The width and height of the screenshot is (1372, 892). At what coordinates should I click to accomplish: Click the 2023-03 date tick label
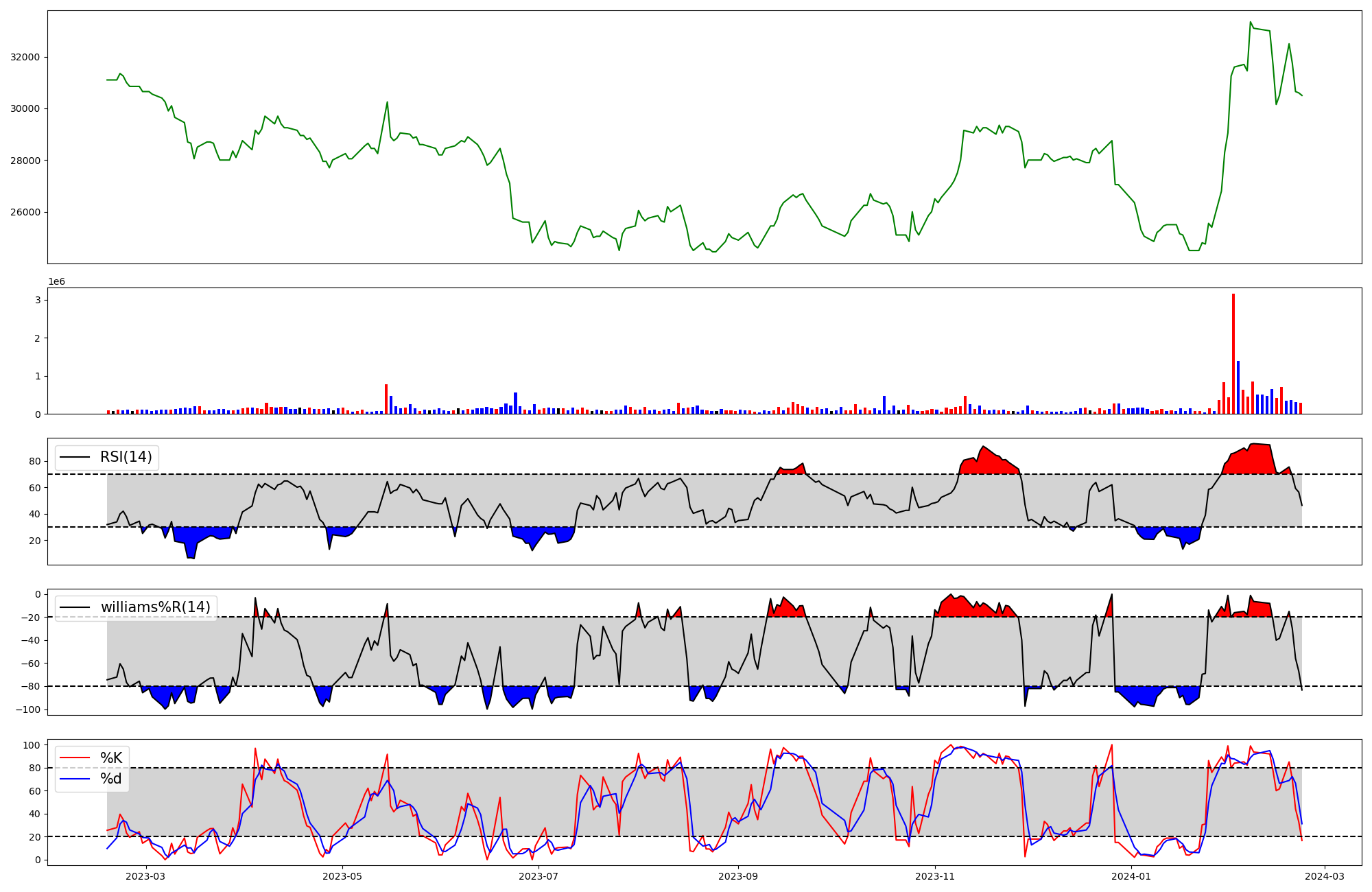point(146,876)
